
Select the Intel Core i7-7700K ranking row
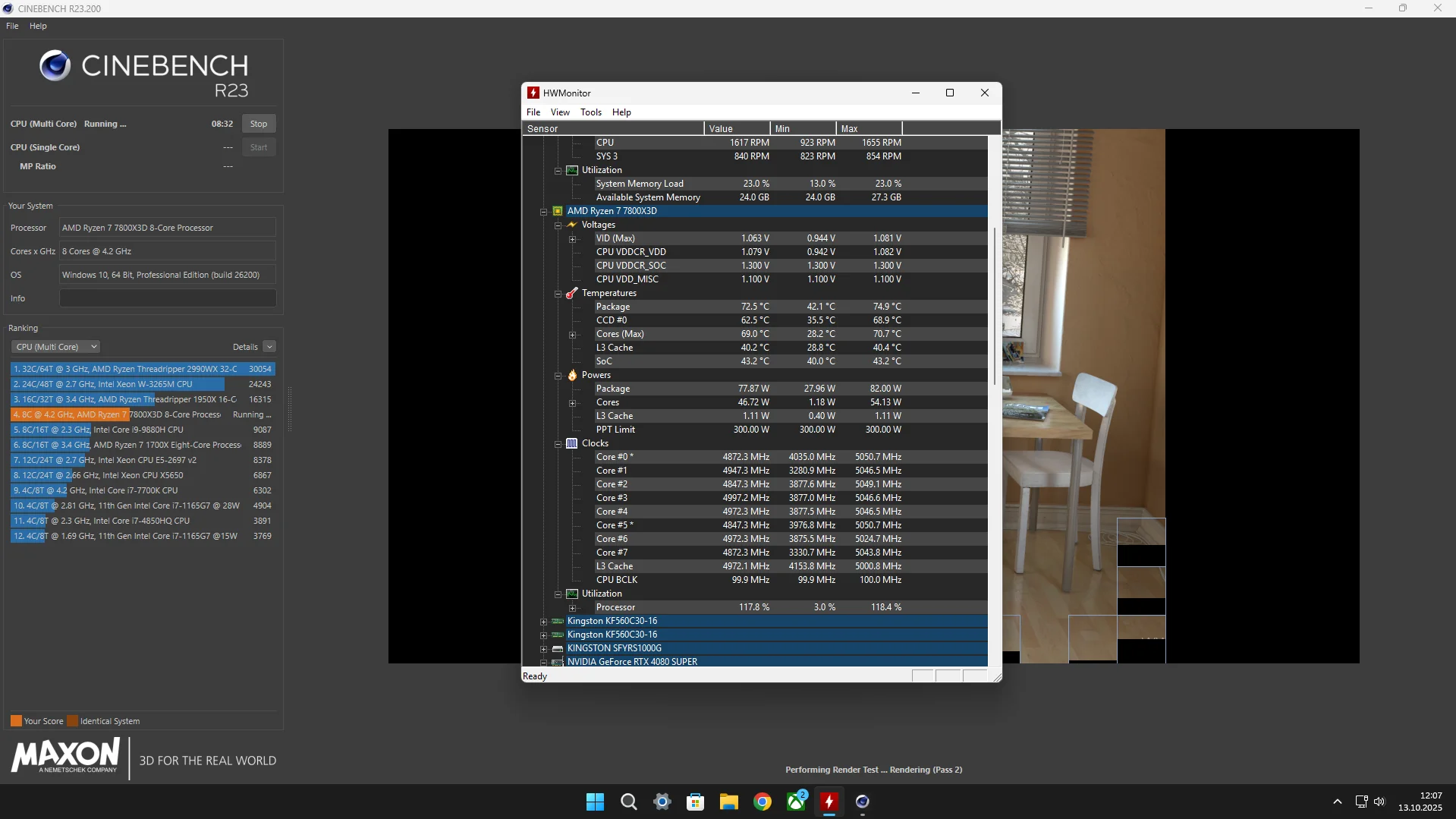[143, 490]
